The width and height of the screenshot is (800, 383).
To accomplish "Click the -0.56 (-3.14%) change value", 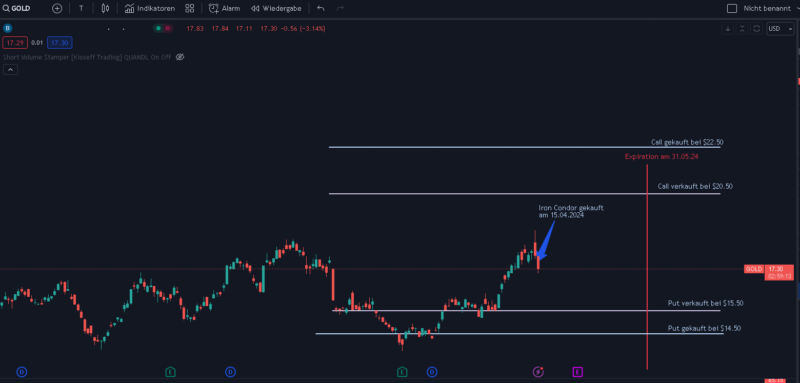I will click(x=304, y=29).
